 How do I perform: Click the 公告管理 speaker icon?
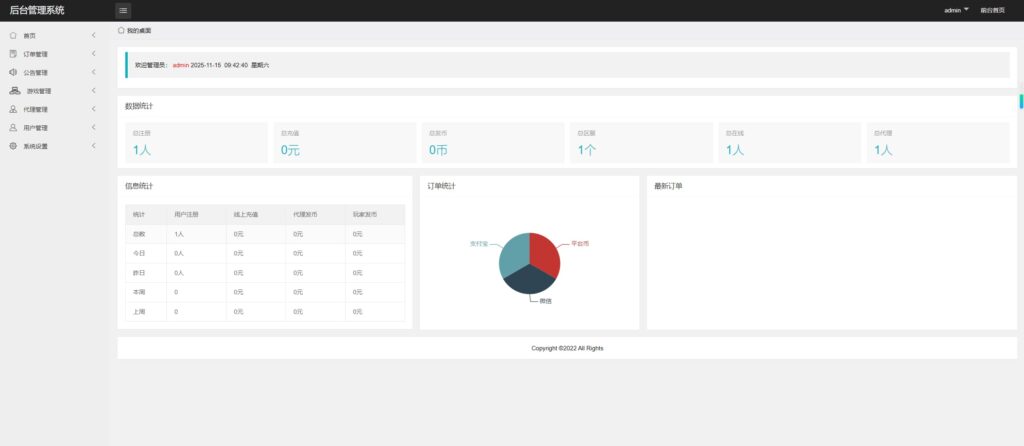click(x=13, y=72)
